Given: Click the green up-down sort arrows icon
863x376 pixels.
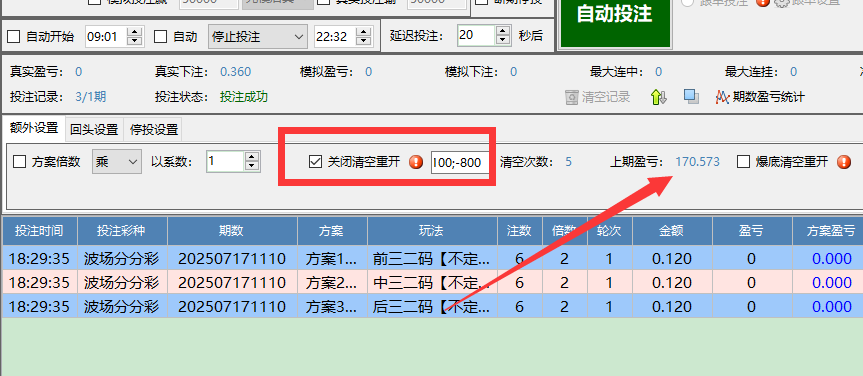Looking at the screenshot, I should [659, 97].
